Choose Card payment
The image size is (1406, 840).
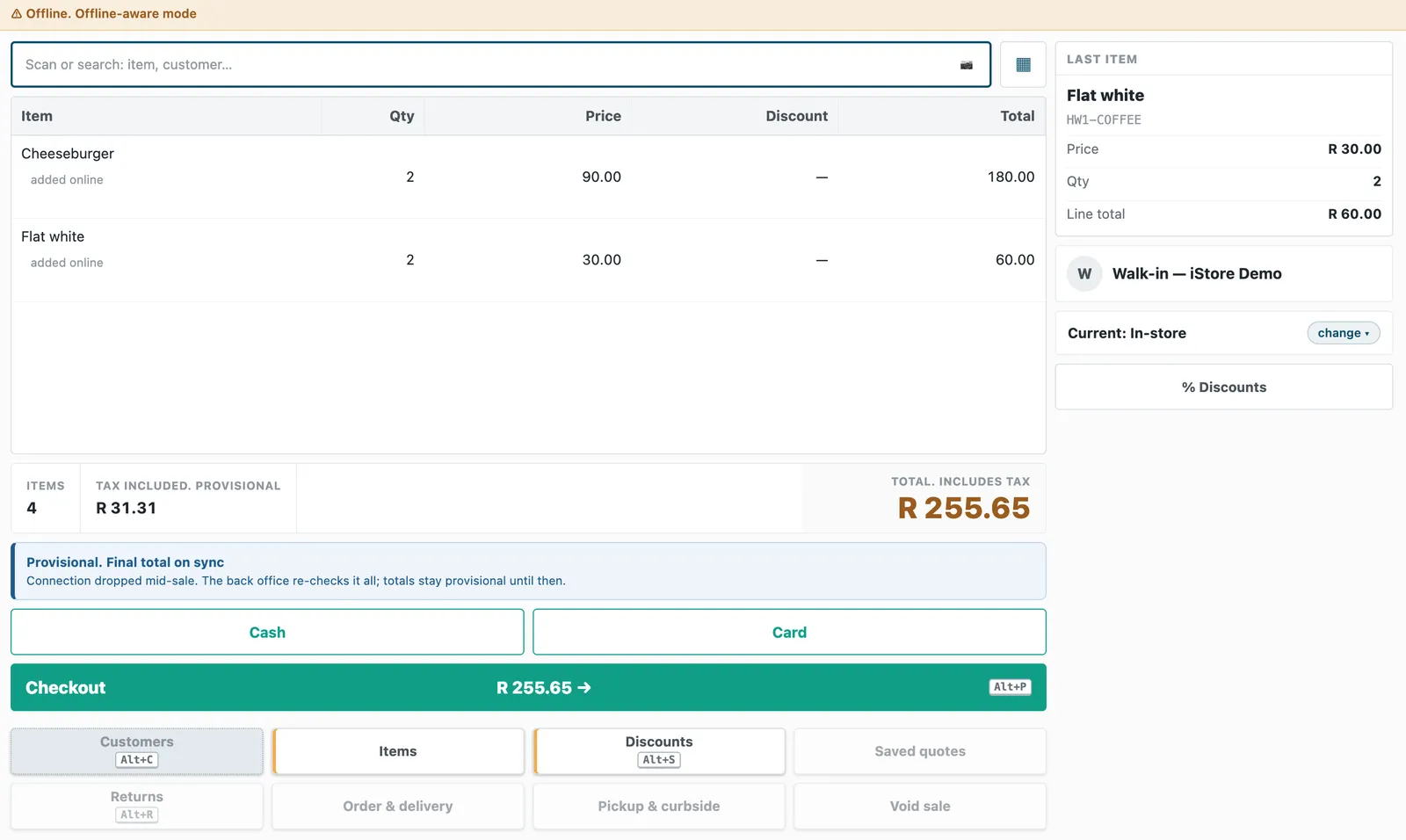789,632
